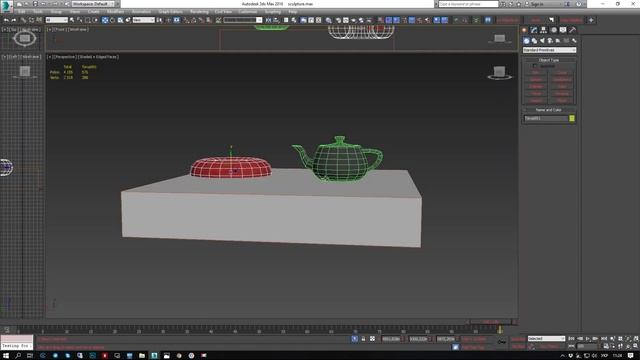The image size is (640, 360).
Task: Click the Teapot object type button
Action: tap(536, 100)
